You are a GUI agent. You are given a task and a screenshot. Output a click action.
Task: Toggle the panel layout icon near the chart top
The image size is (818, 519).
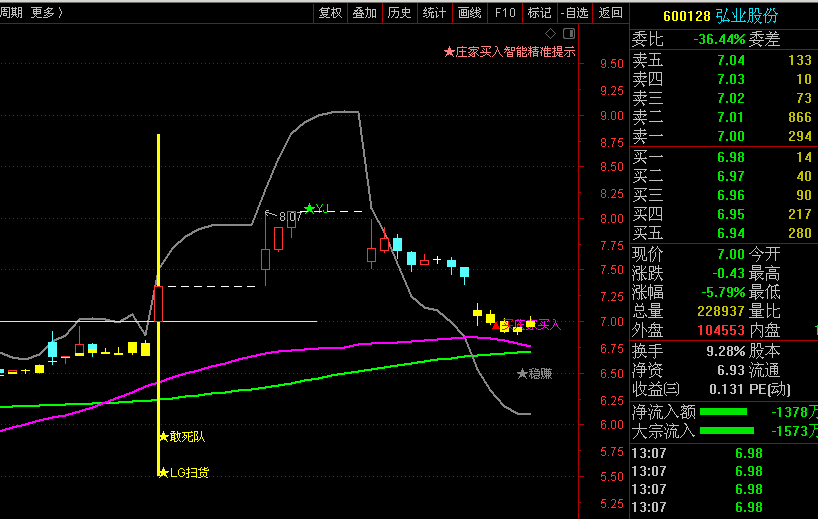point(569,34)
